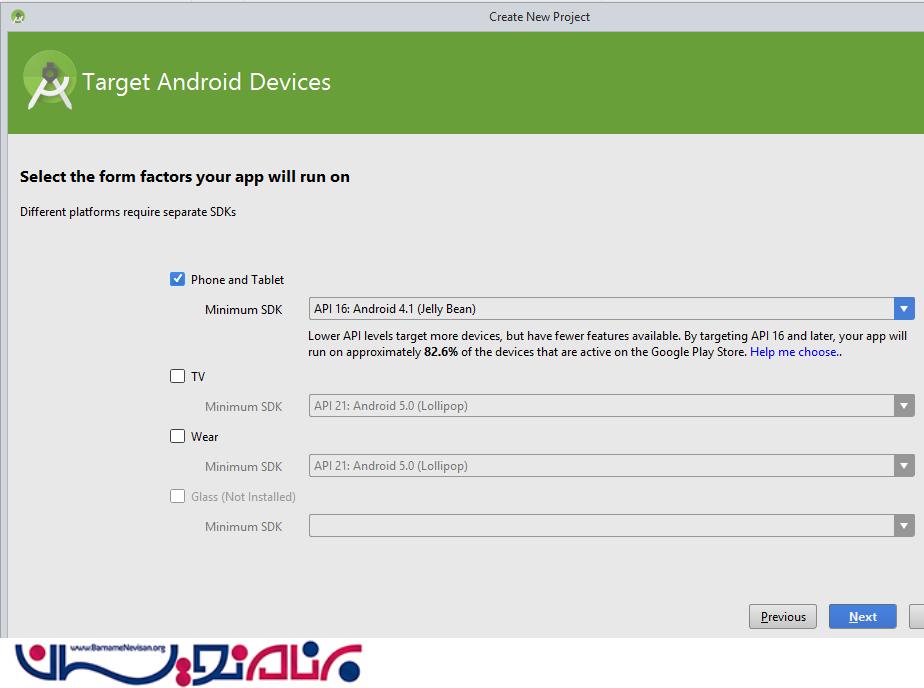
Task: Click the "Select the form factors" heading
Action: [x=185, y=177]
